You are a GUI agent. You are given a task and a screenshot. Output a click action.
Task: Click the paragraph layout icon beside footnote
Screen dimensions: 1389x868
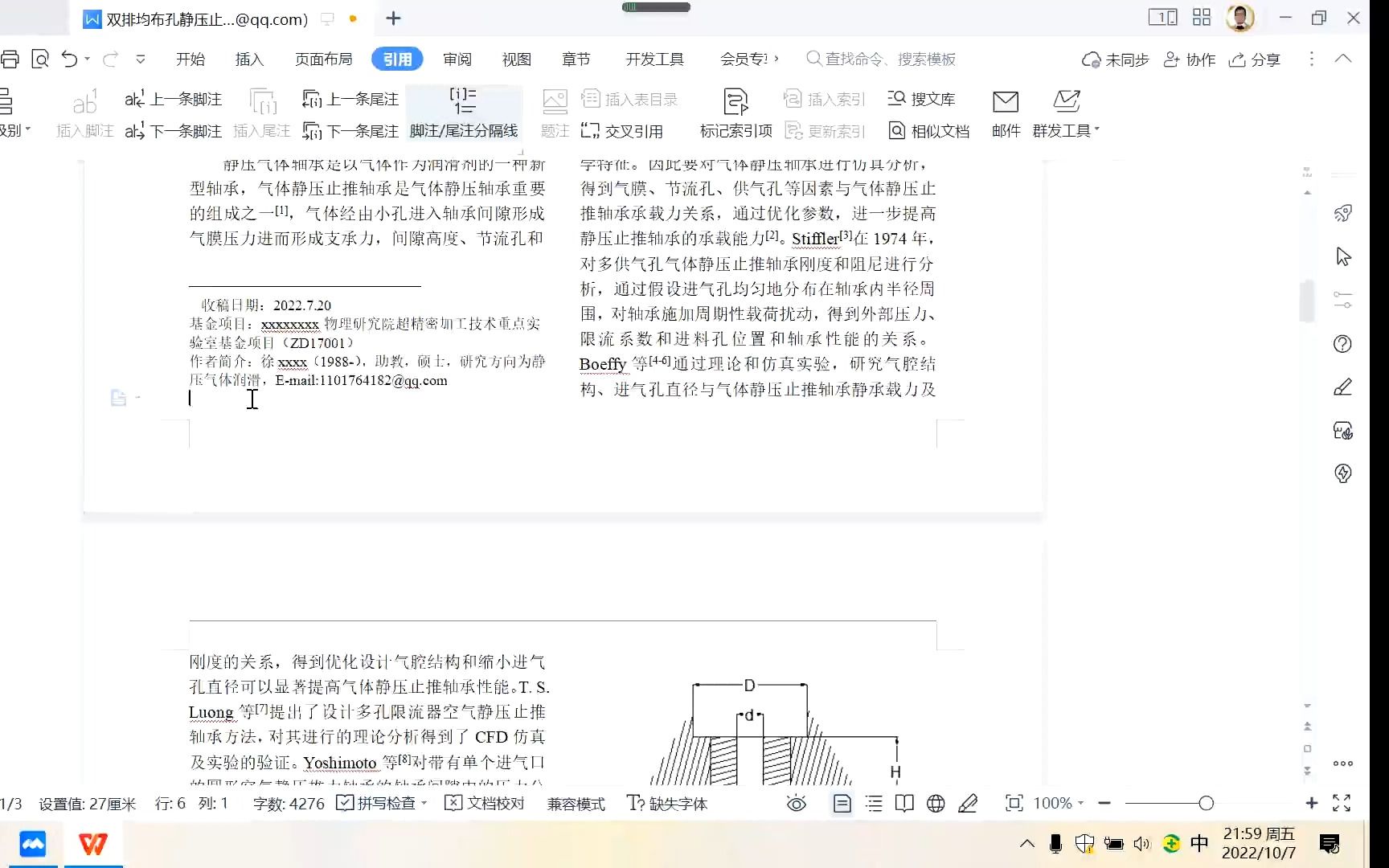118,398
